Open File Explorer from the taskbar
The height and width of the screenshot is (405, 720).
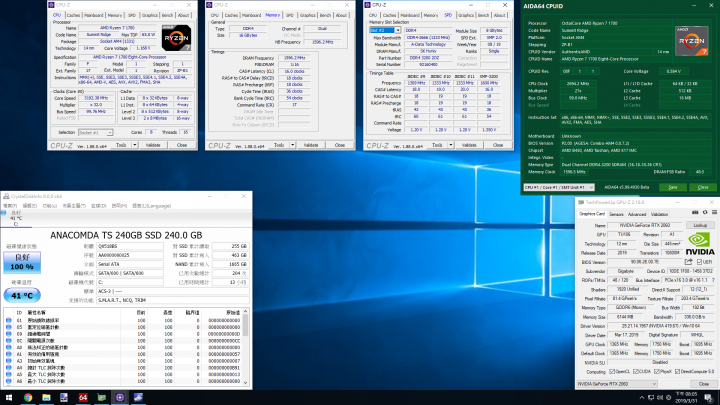(46, 398)
